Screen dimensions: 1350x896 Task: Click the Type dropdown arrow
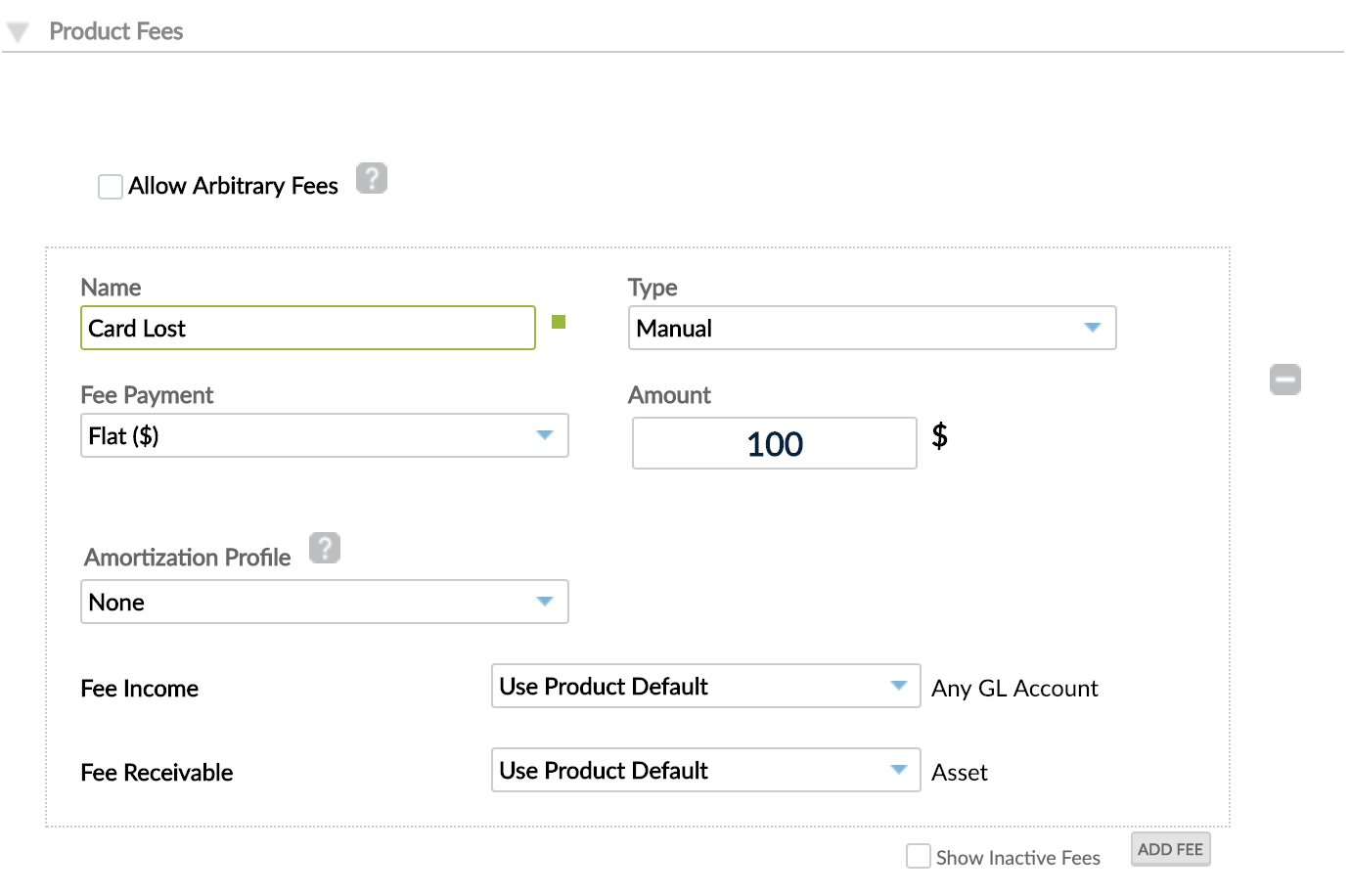1093,329
